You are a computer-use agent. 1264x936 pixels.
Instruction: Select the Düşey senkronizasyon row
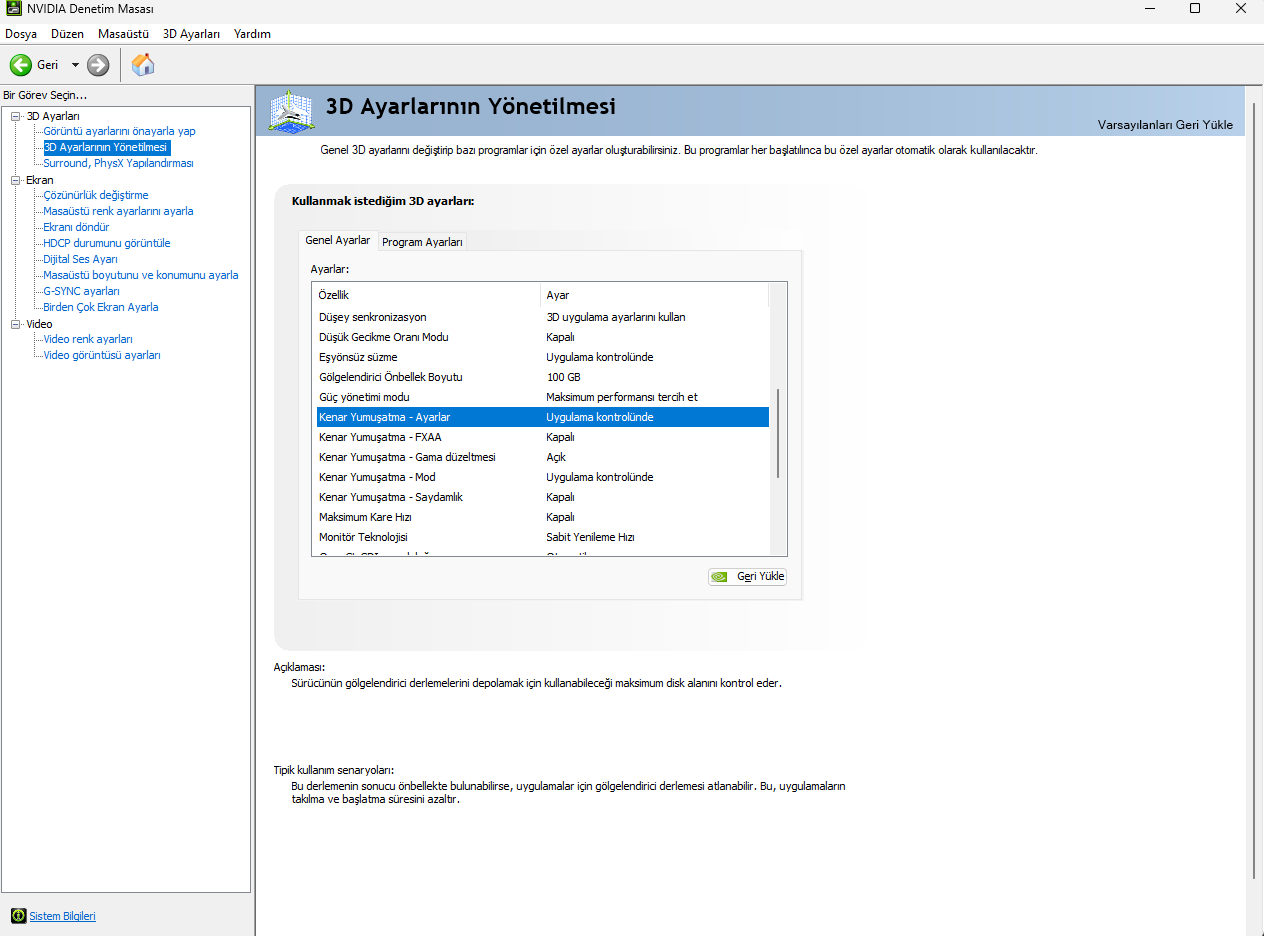542,317
